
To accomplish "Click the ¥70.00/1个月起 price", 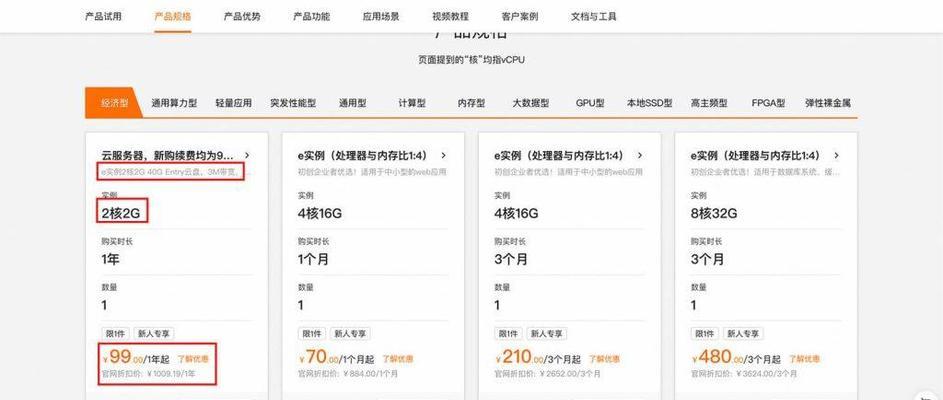I will pyautogui.click(x=336, y=358).
